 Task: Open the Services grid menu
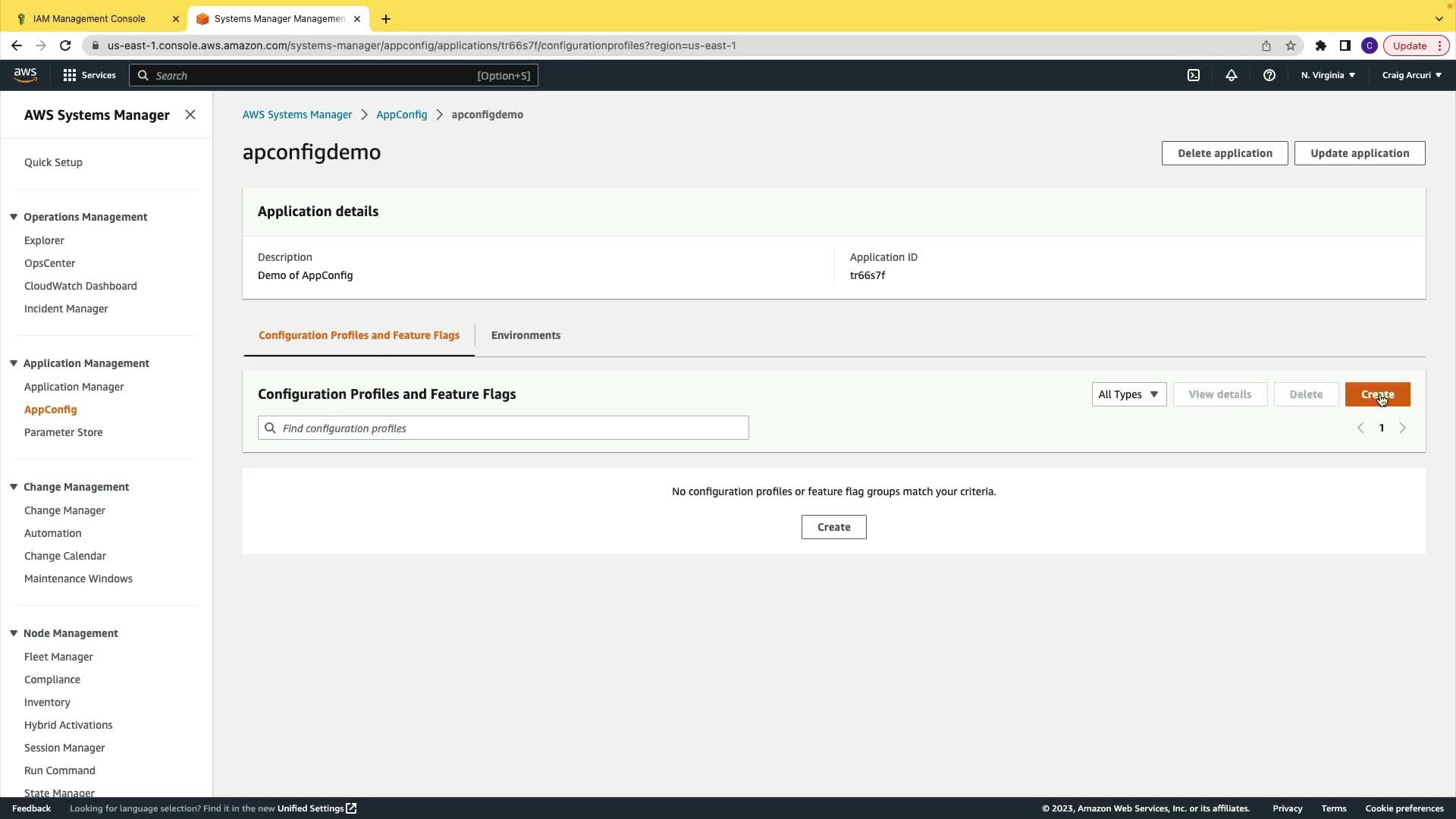click(89, 75)
